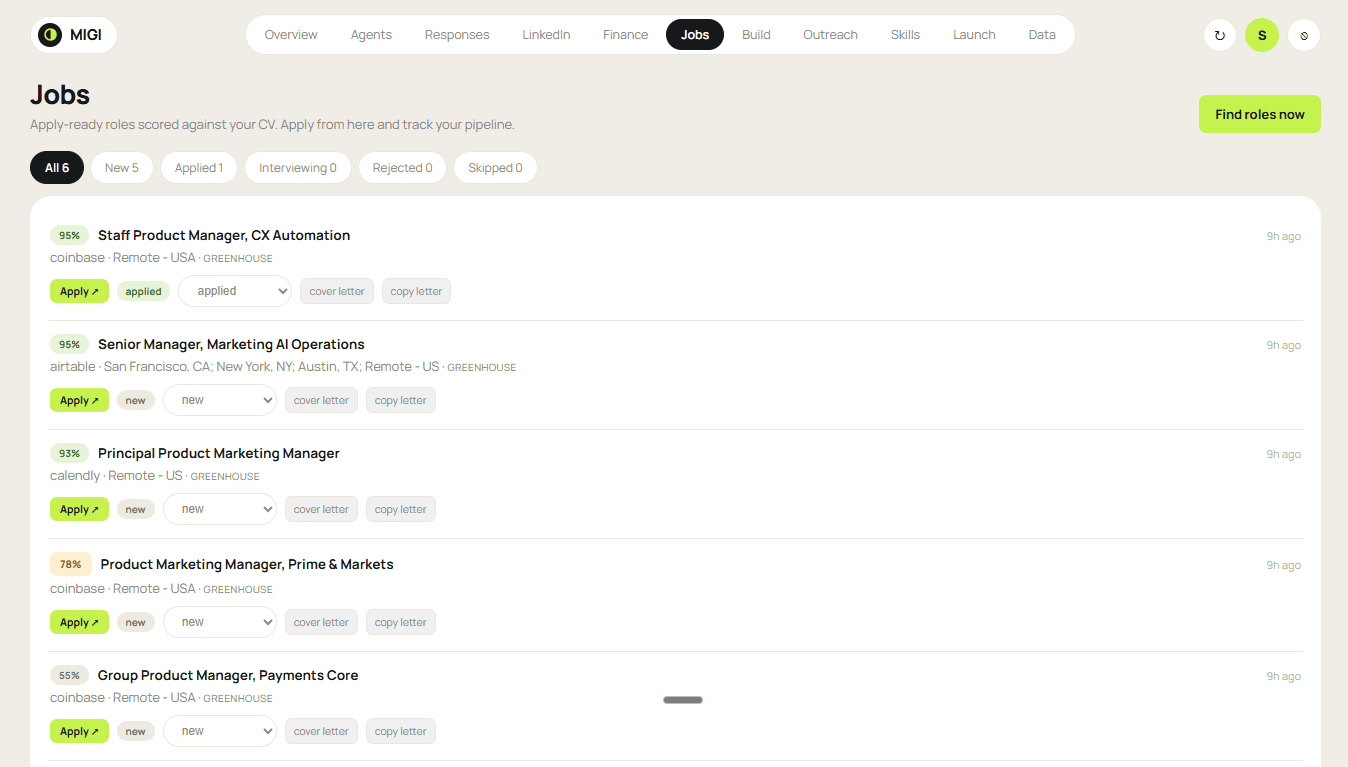
Task: Click Principal Product Marketing Manager title
Action: click(x=219, y=453)
